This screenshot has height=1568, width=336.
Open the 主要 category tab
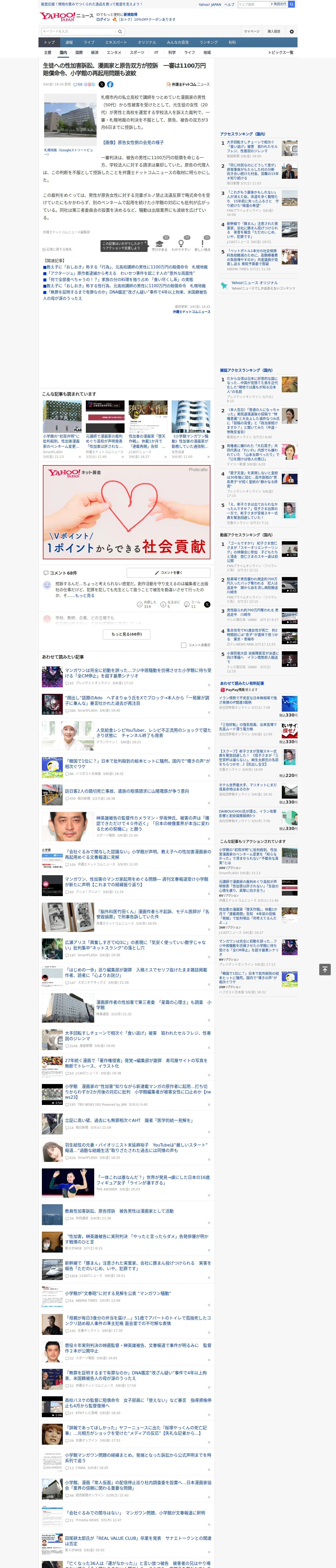(x=48, y=52)
